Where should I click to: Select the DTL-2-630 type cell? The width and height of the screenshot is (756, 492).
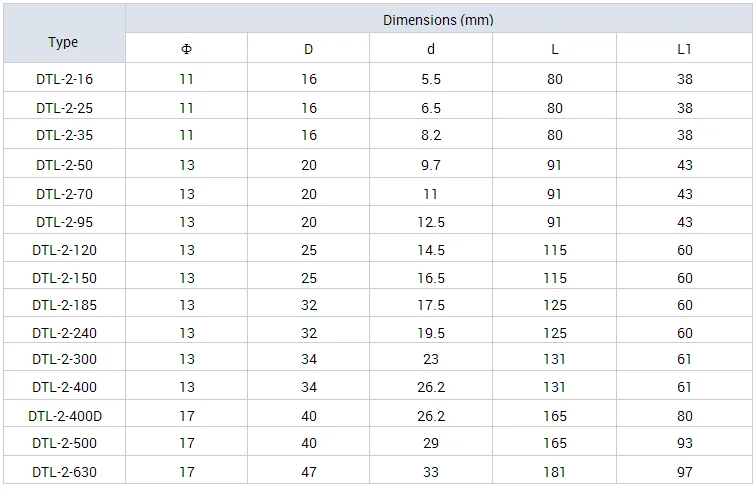[64, 472]
